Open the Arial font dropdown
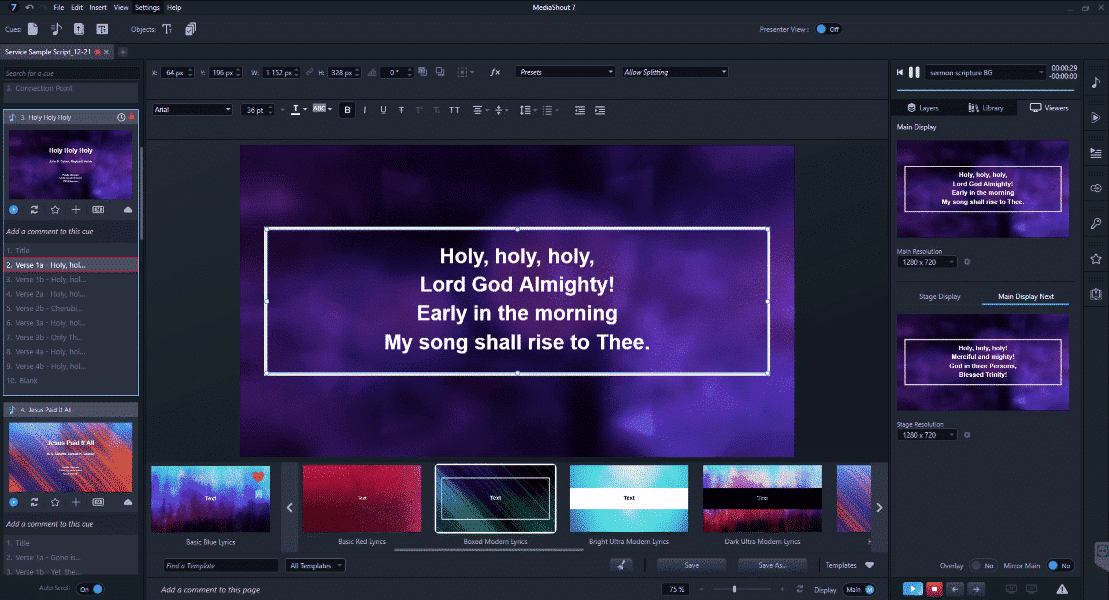 [x=192, y=108]
